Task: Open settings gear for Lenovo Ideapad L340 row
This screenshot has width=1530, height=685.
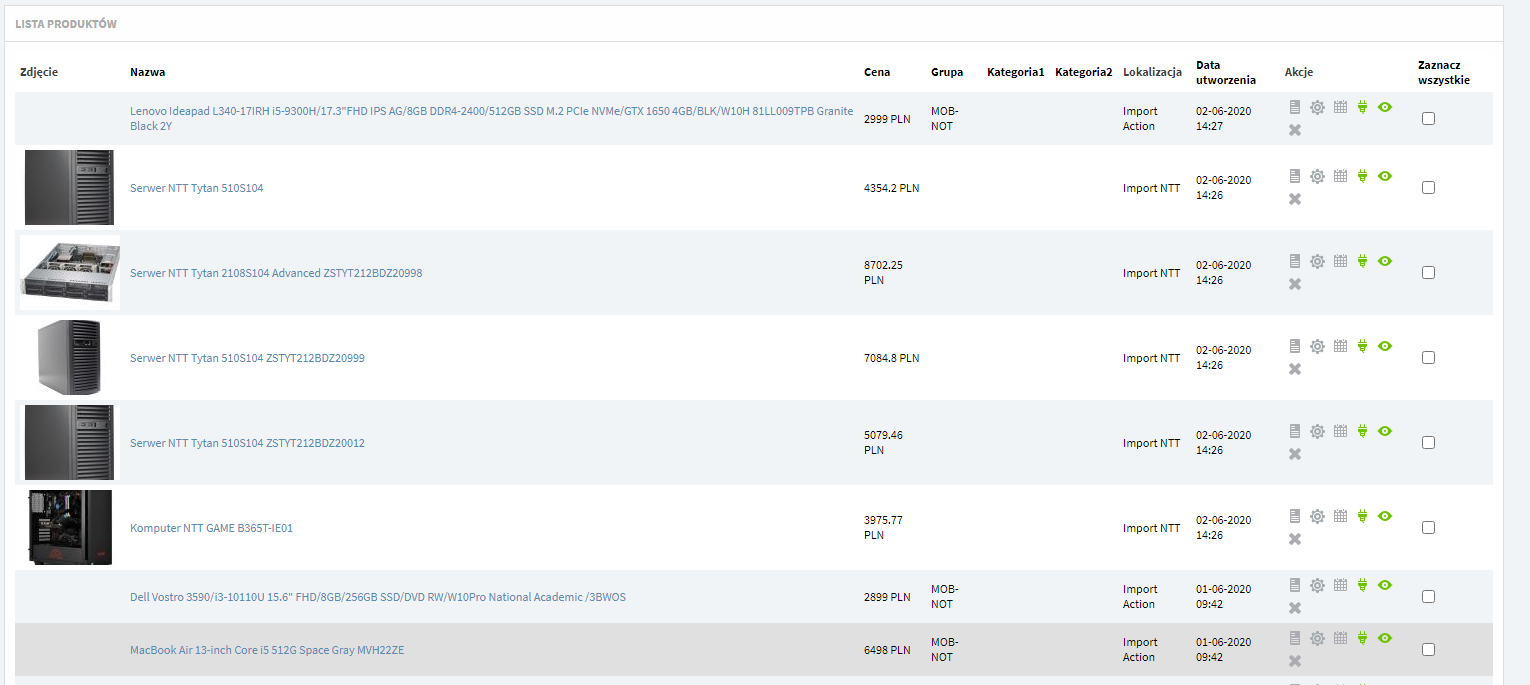Action: coord(1317,107)
